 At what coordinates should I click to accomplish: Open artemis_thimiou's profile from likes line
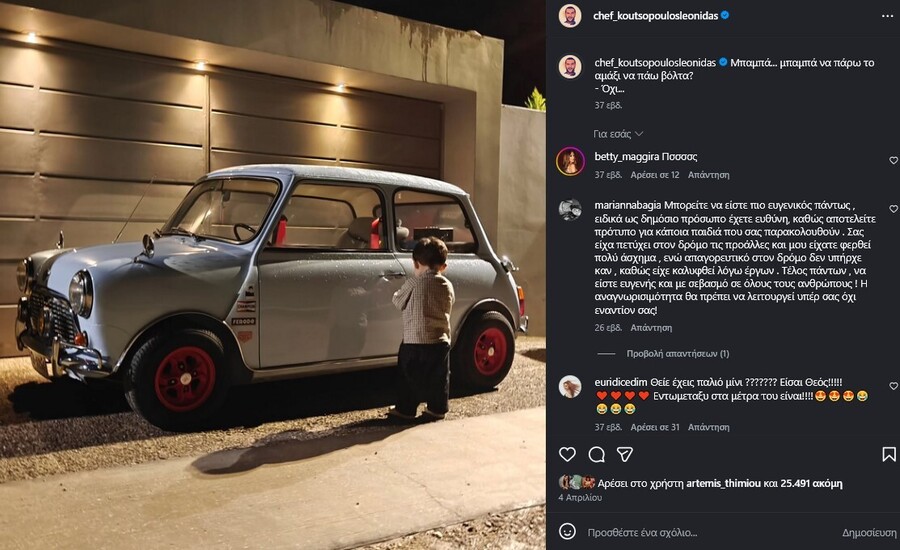point(723,483)
